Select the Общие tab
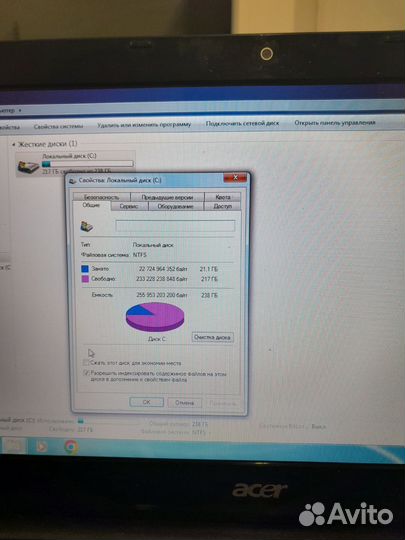The height and width of the screenshot is (540, 405). pos(91,206)
